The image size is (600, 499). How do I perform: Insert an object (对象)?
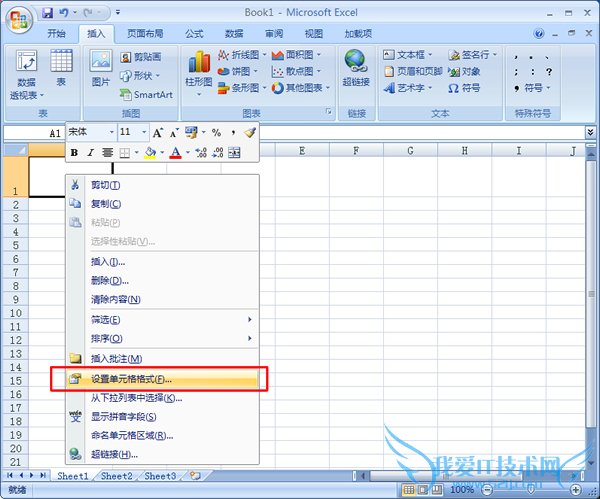[x=464, y=72]
